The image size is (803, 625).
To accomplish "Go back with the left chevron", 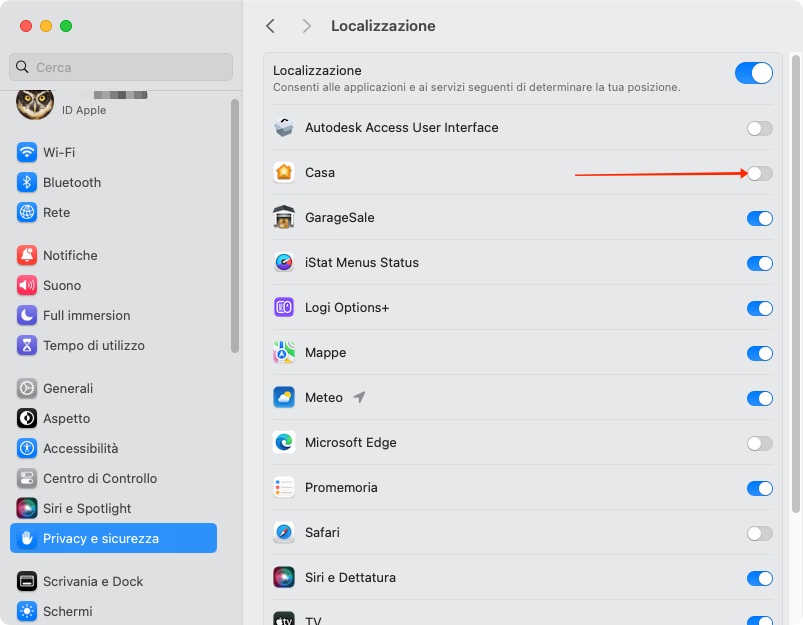I will pos(270,26).
